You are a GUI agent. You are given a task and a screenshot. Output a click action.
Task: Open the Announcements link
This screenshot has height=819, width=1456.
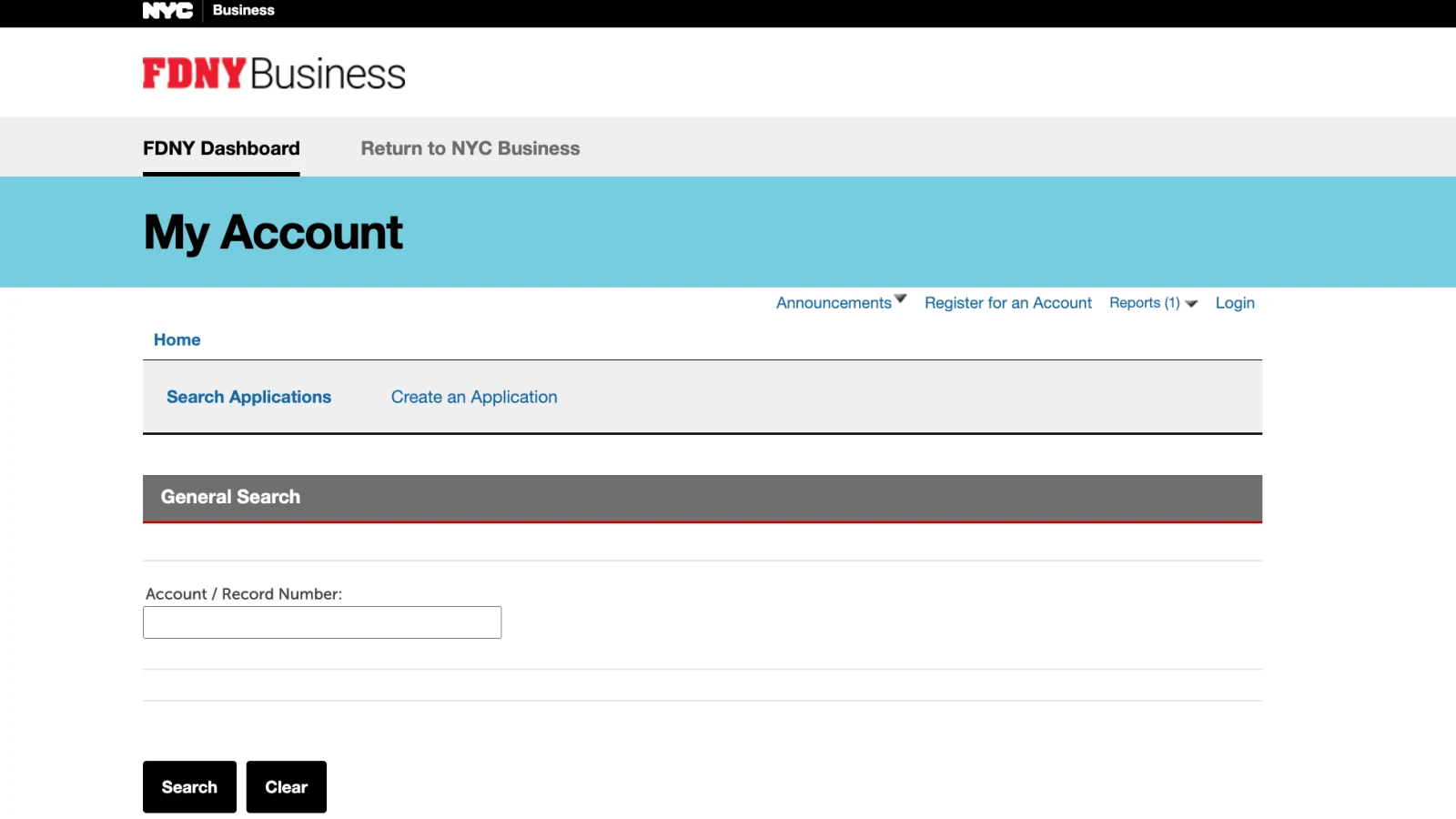point(834,303)
